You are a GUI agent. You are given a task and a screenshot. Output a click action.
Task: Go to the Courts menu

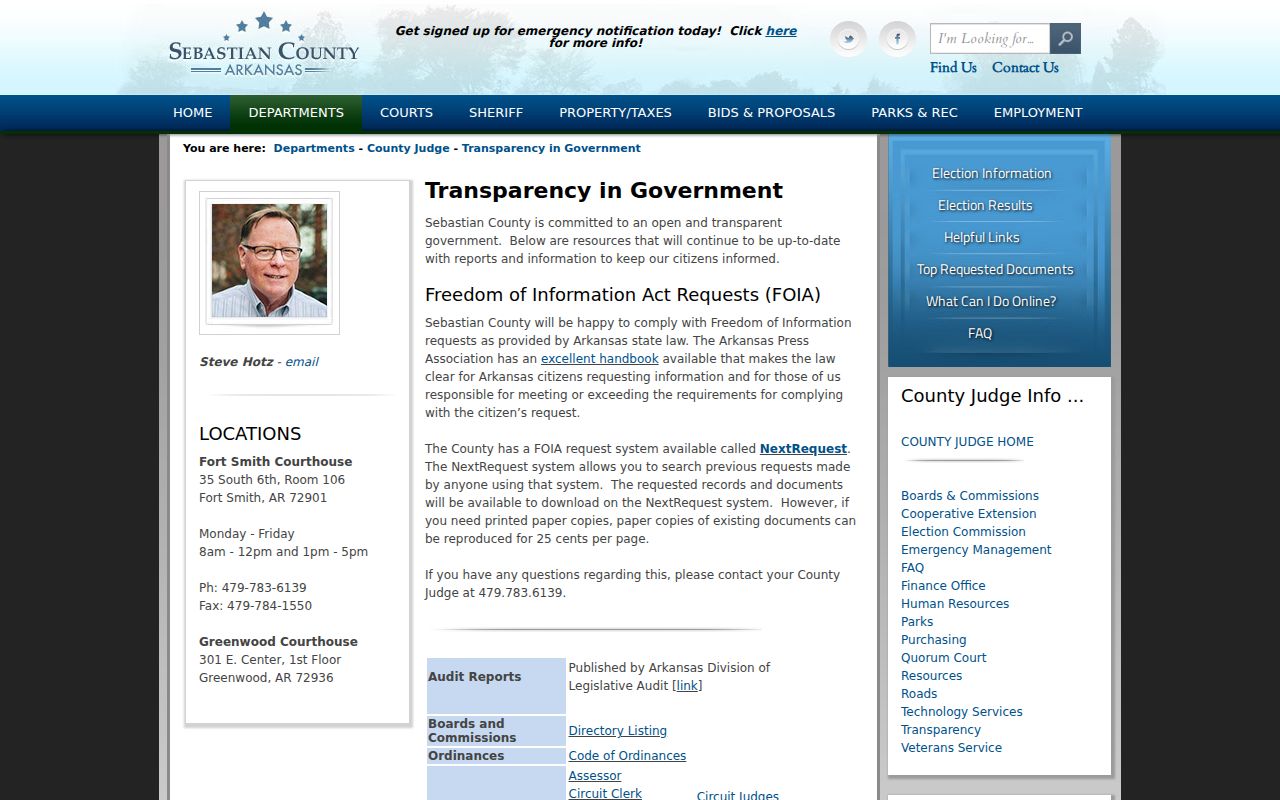point(406,112)
